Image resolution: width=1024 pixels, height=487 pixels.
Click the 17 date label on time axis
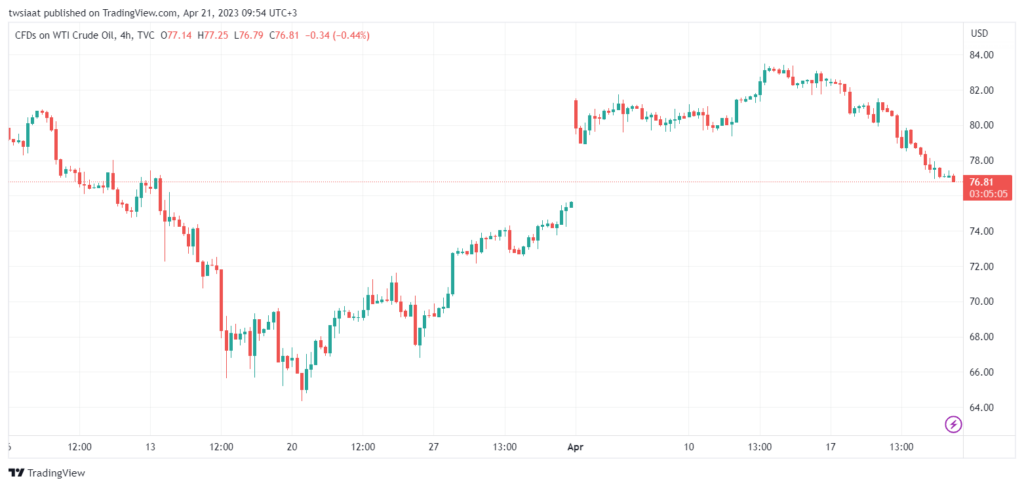[830, 446]
